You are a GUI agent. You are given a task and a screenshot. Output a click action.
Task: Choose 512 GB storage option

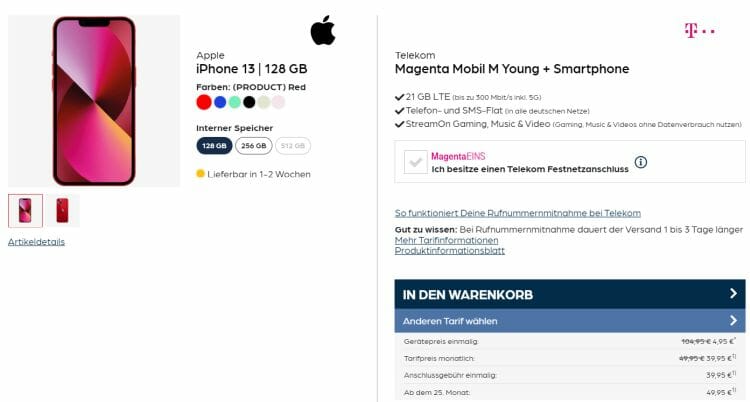click(x=292, y=146)
